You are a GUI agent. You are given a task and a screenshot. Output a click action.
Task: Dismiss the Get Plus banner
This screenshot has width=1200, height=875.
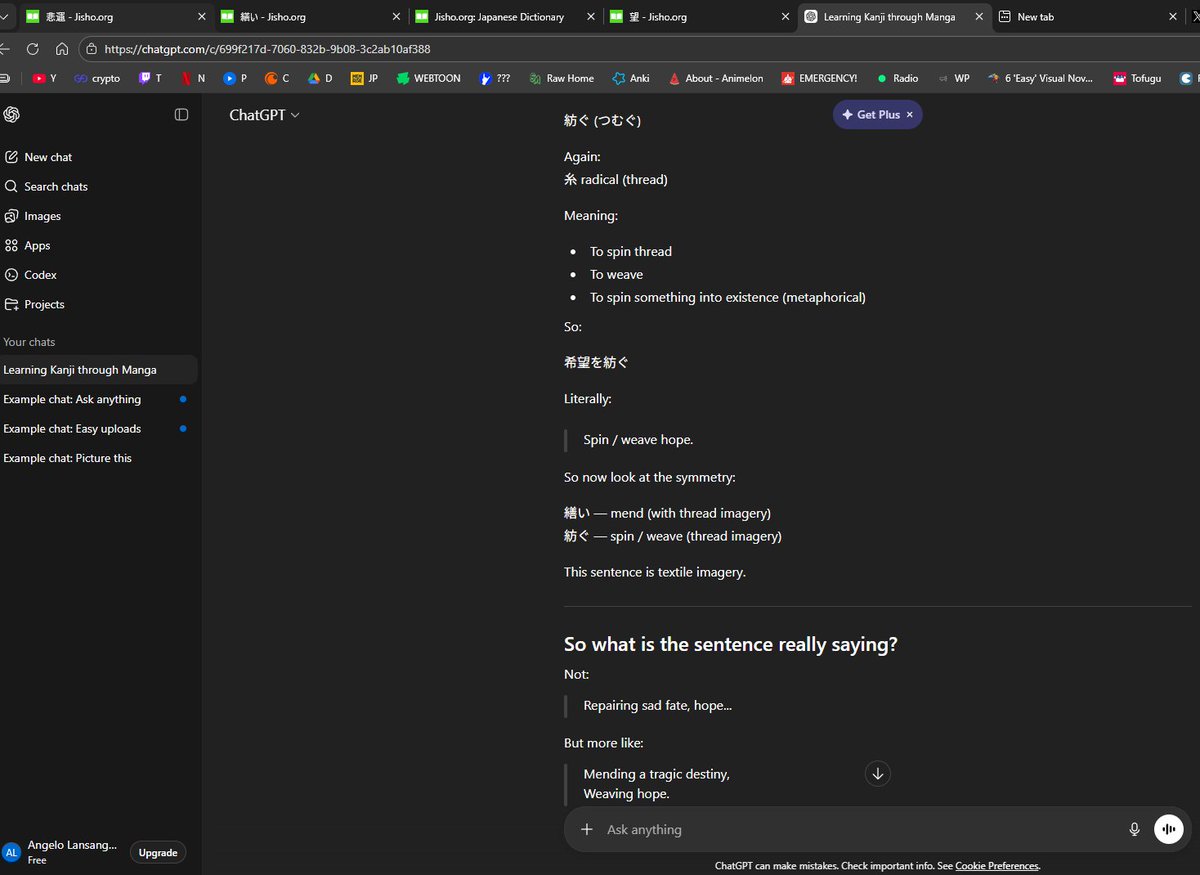tap(910, 115)
